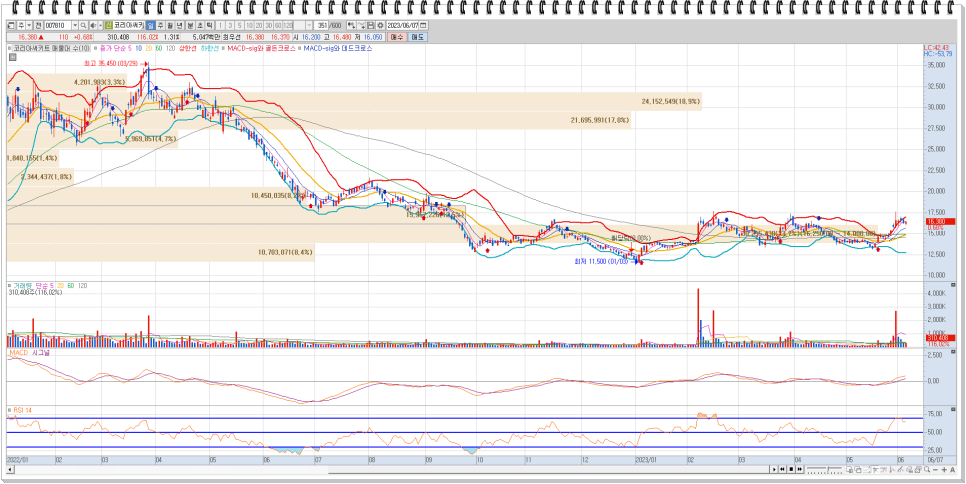966x484 pixels.
Task: Click the small grid icon under legend
Action: (12, 57)
